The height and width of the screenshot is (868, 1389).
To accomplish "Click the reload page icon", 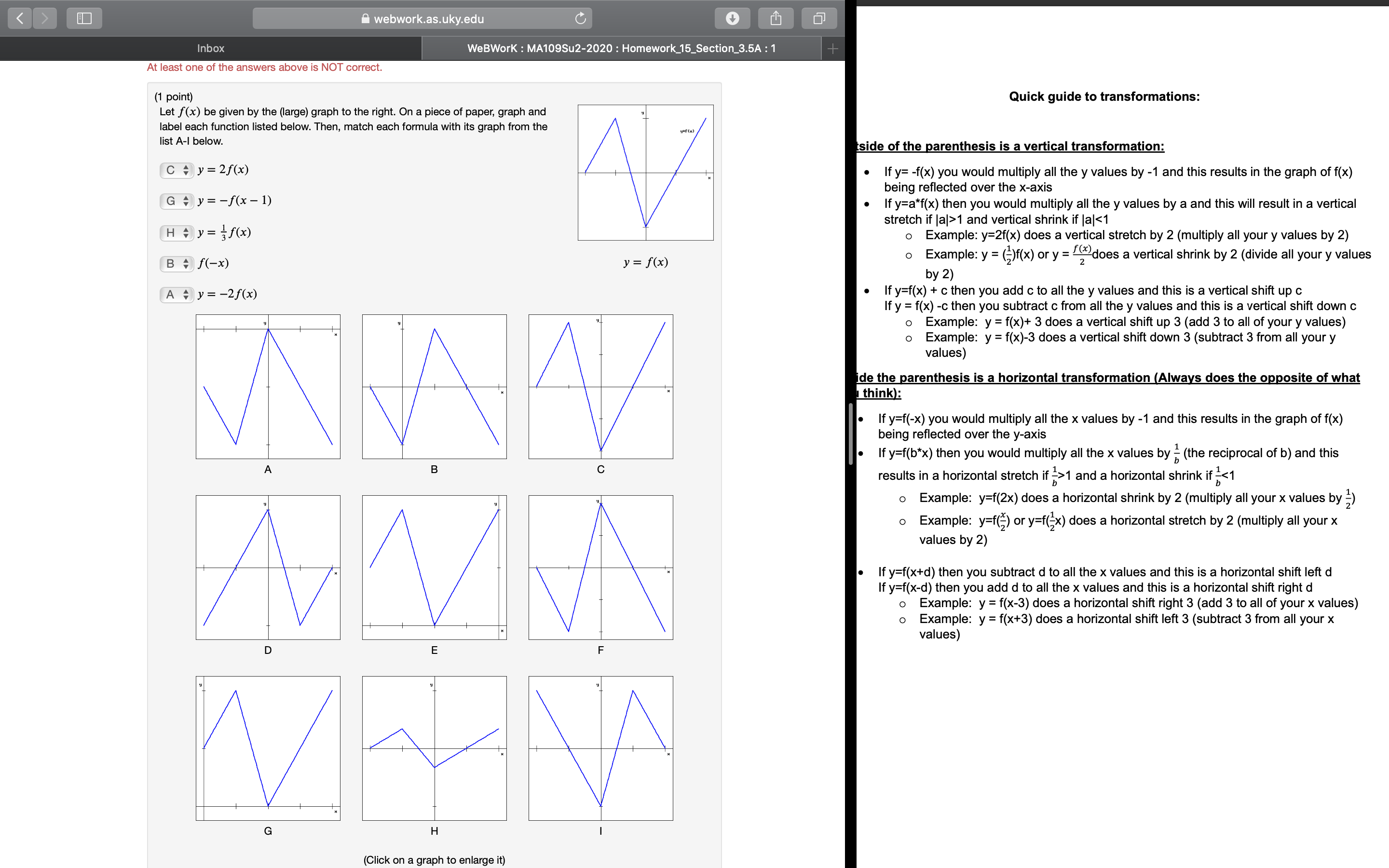I will point(580,18).
